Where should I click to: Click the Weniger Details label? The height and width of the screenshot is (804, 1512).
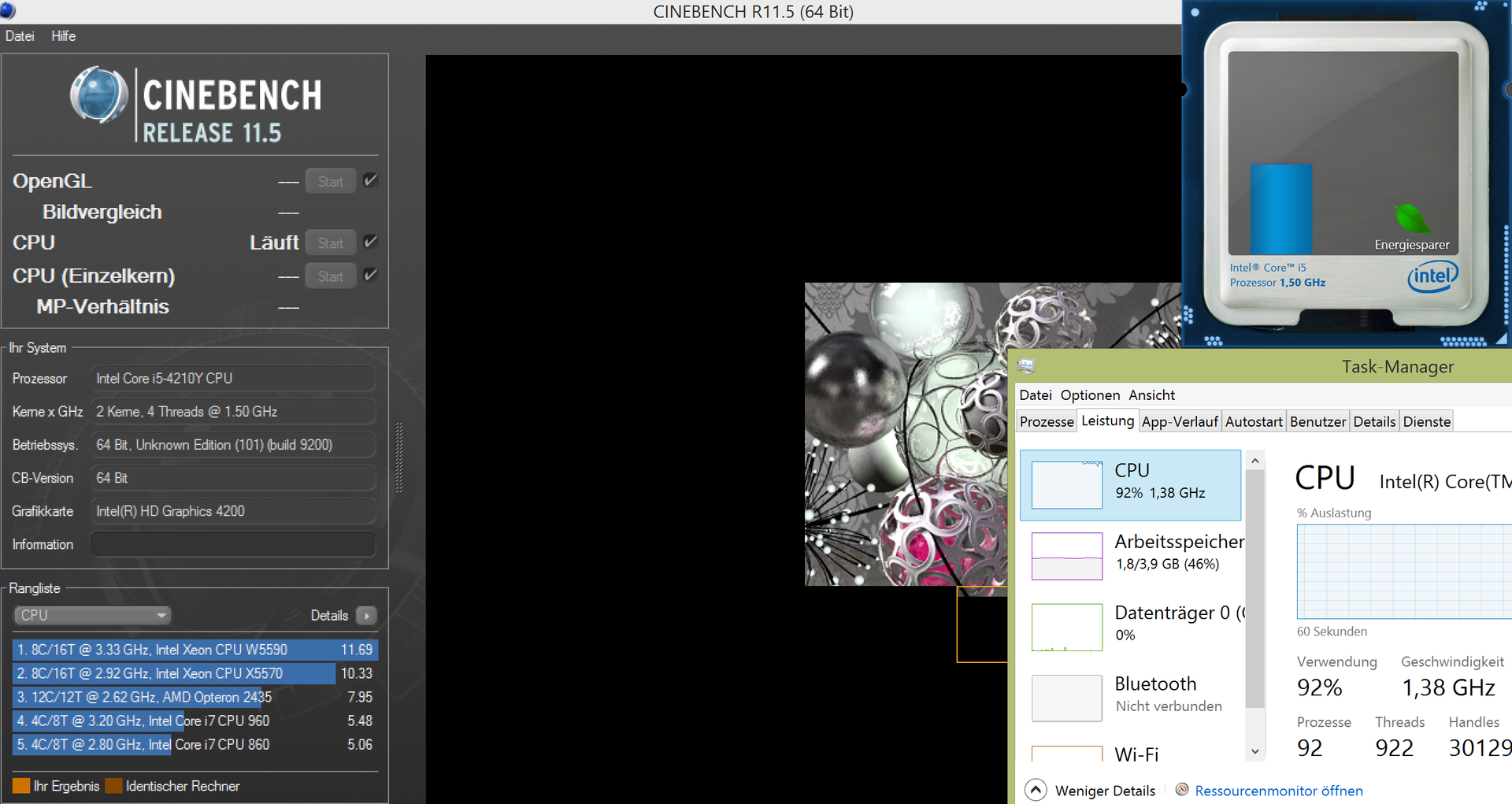pyautogui.click(x=1105, y=791)
